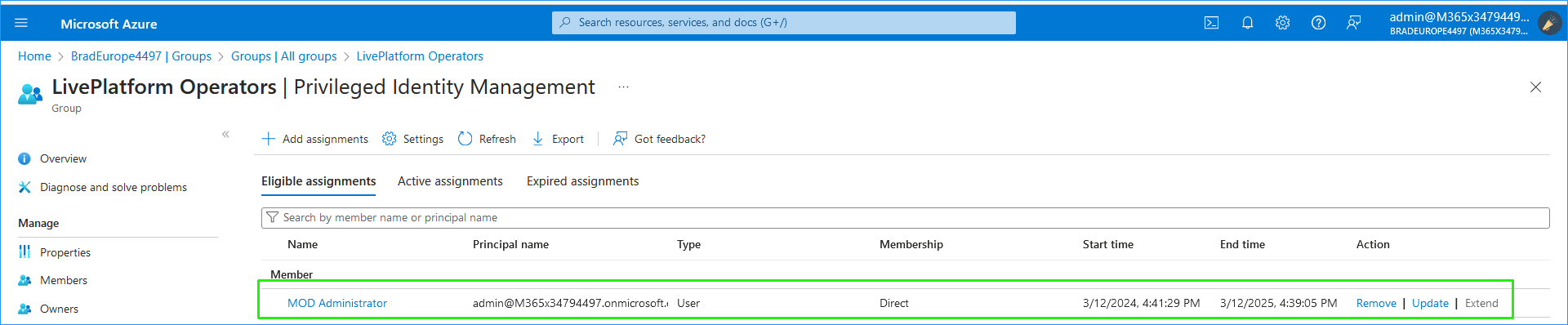
Task: Click Add assignments
Action: pyautogui.click(x=315, y=139)
